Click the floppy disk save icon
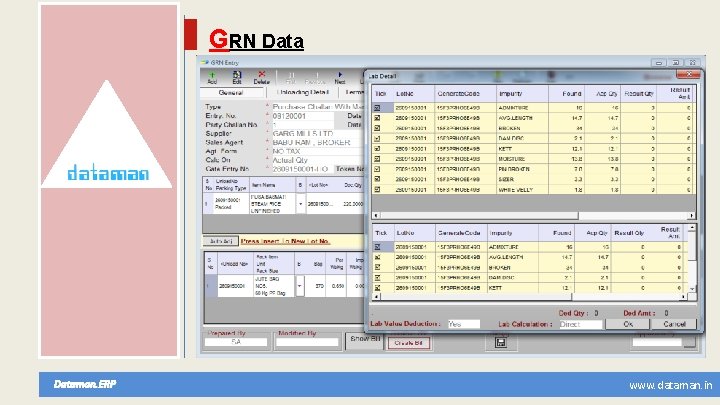The image size is (720, 405). tap(501, 343)
